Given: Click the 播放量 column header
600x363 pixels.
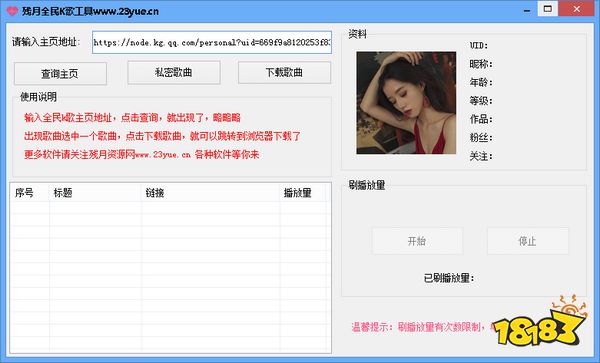Looking at the screenshot, I should click(x=302, y=193).
